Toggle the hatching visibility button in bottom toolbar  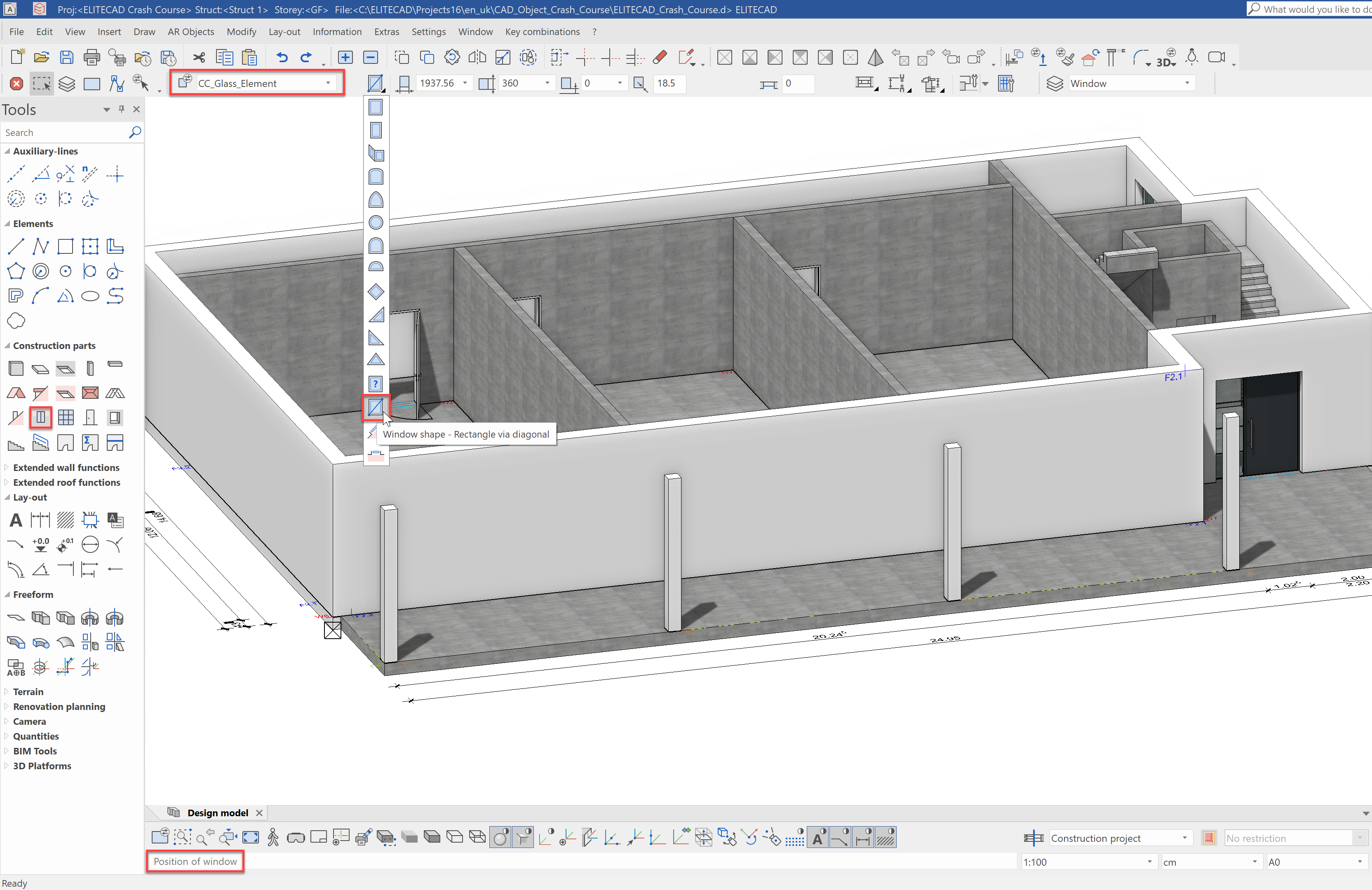[x=886, y=838]
